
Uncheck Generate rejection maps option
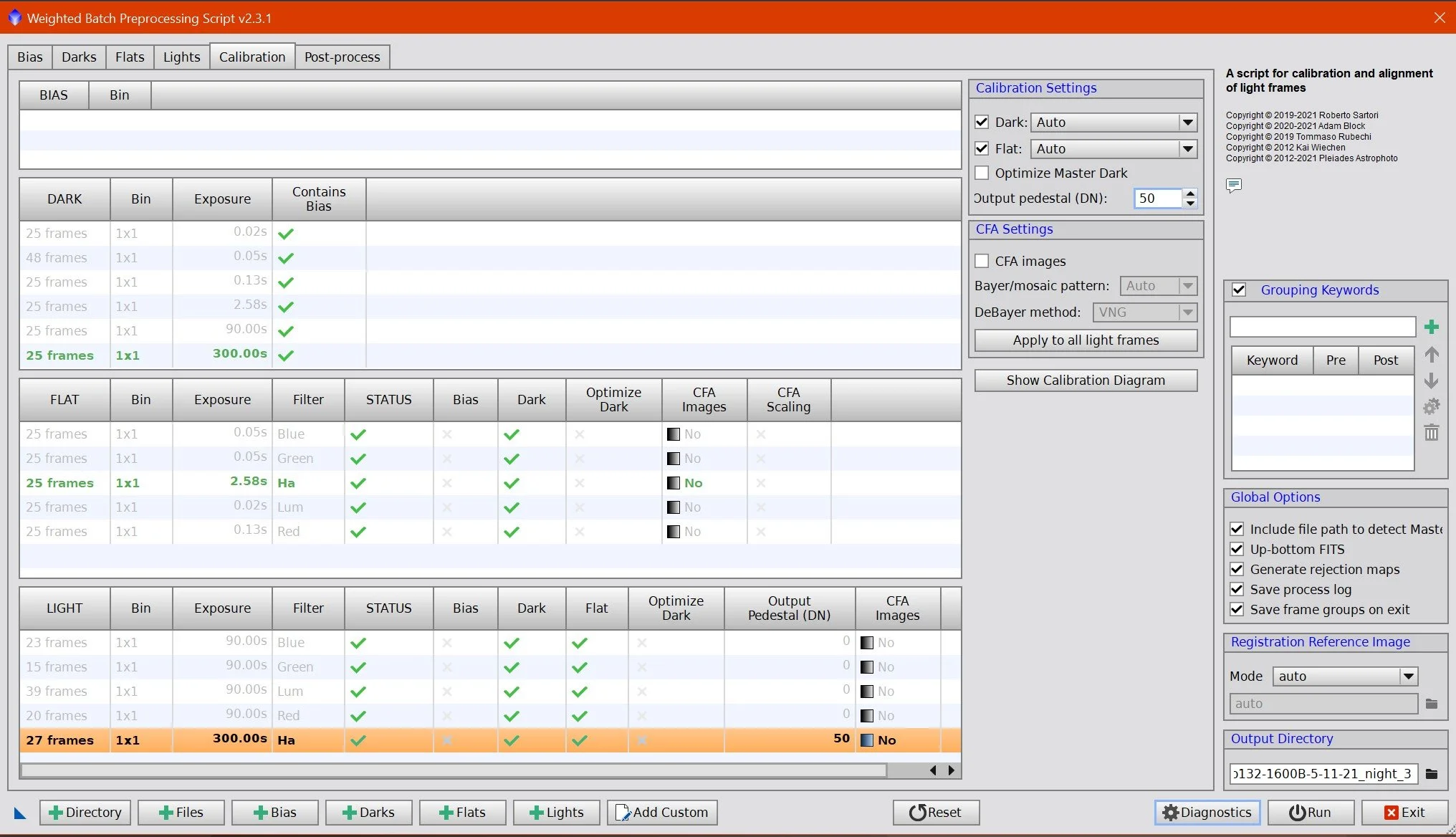1236,570
